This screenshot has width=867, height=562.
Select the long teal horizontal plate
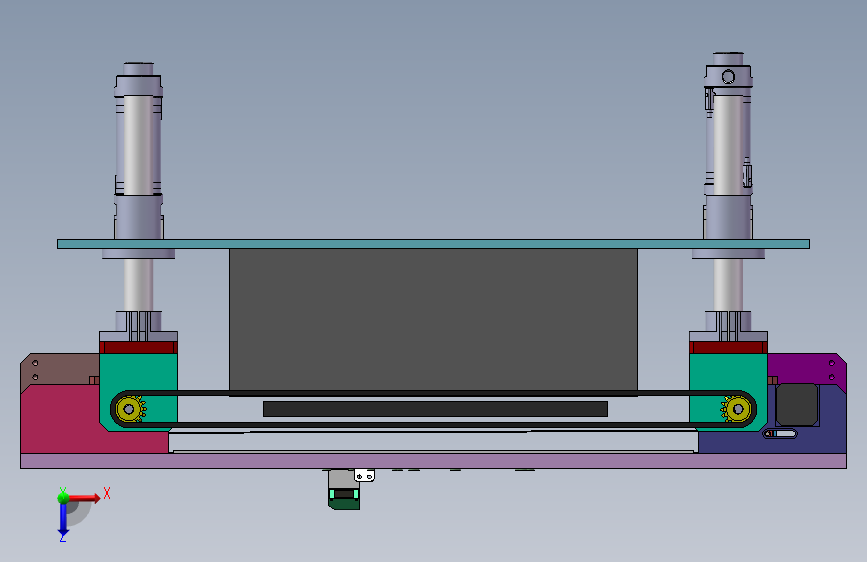coord(434,244)
